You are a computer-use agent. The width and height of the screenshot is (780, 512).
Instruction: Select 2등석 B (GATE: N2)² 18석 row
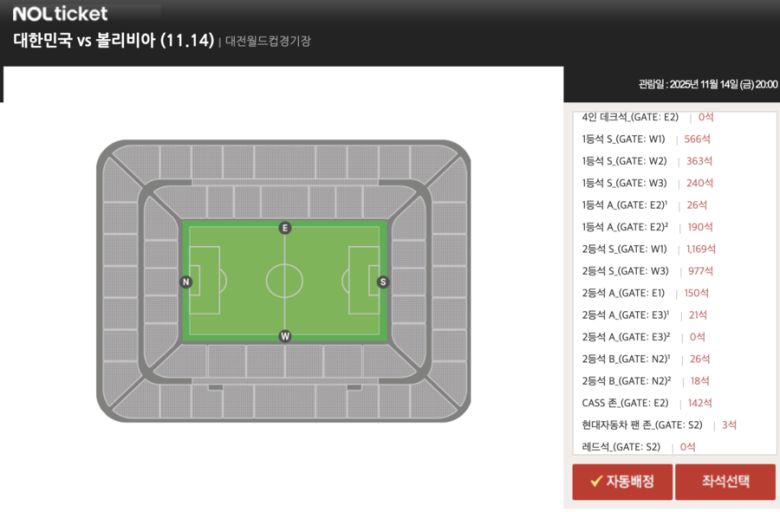coord(645,381)
